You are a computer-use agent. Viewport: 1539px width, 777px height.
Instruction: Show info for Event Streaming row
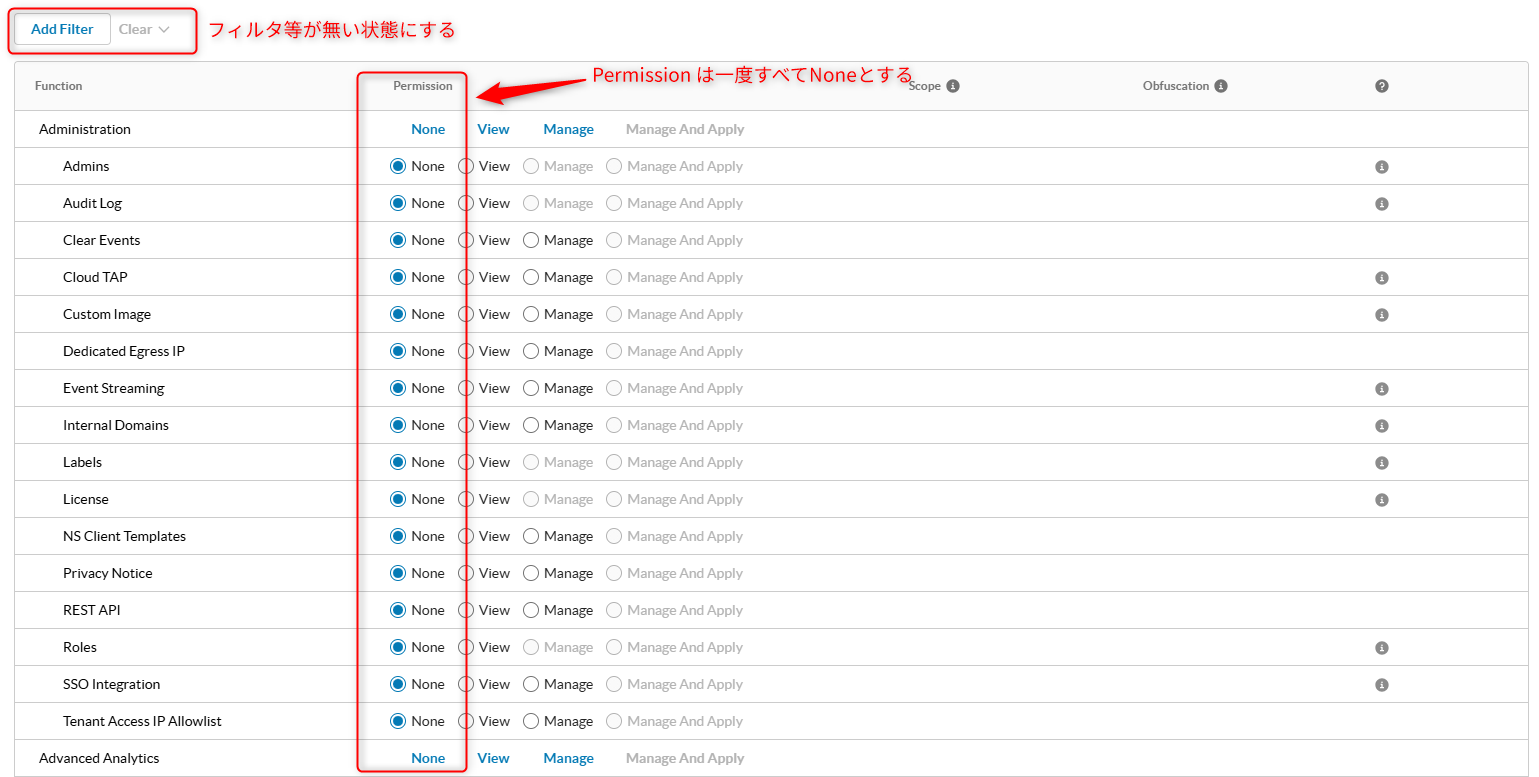point(1382,388)
